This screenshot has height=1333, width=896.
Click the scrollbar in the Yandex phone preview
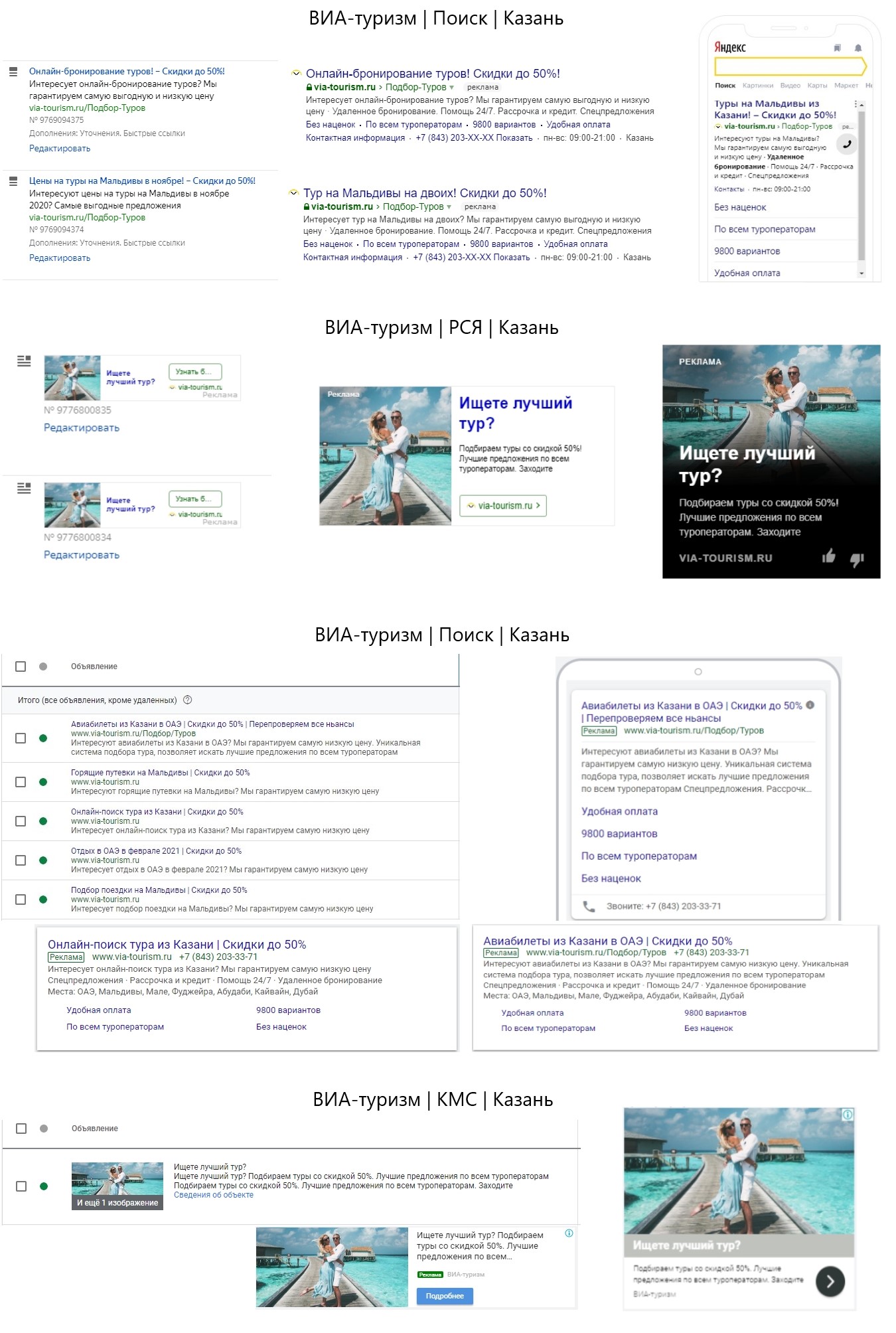tap(861, 185)
